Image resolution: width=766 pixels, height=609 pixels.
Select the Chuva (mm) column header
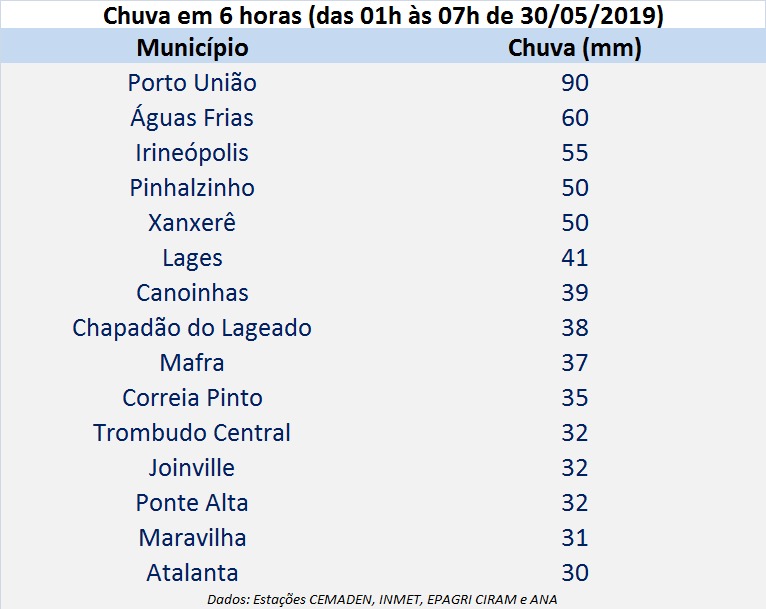574,48
